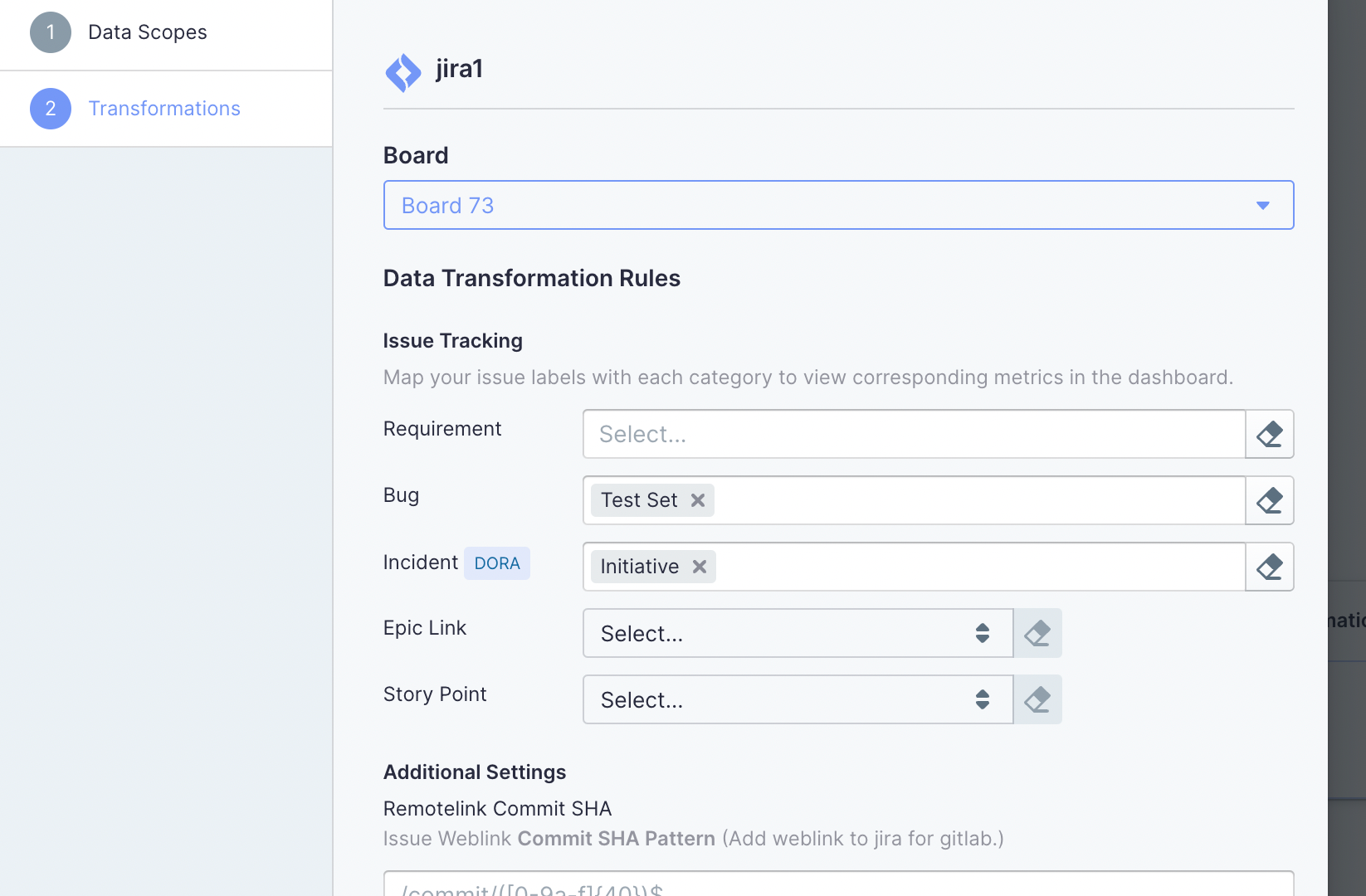Remove the Initiative tag from Incident
This screenshot has width=1366, height=896.
pos(700,567)
